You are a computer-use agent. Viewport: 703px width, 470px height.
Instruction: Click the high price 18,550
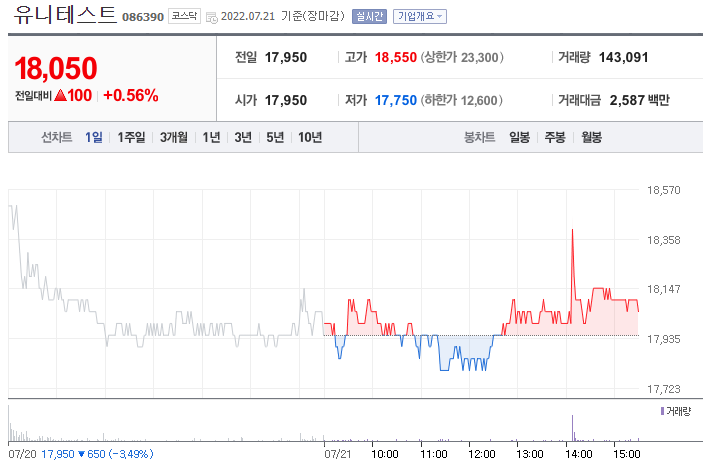pos(396,57)
